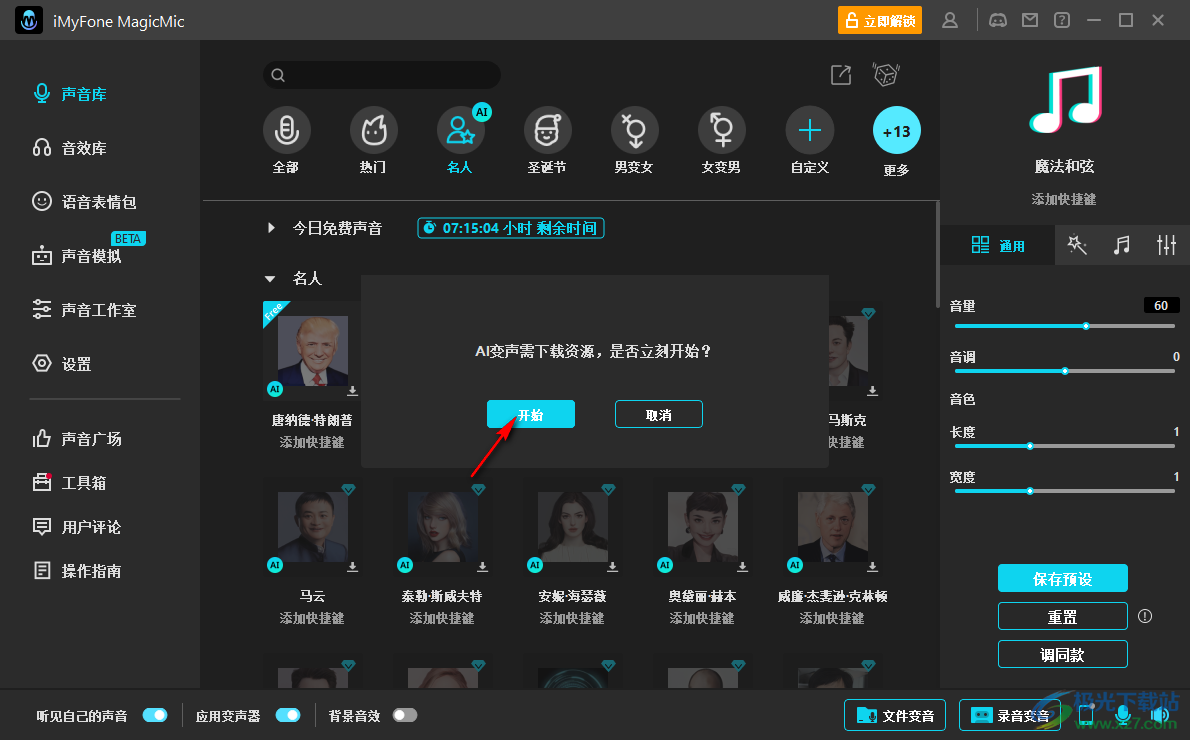Open 用户评论 user reviews
Image resolution: width=1190 pixels, height=740 pixels.
[77, 527]
